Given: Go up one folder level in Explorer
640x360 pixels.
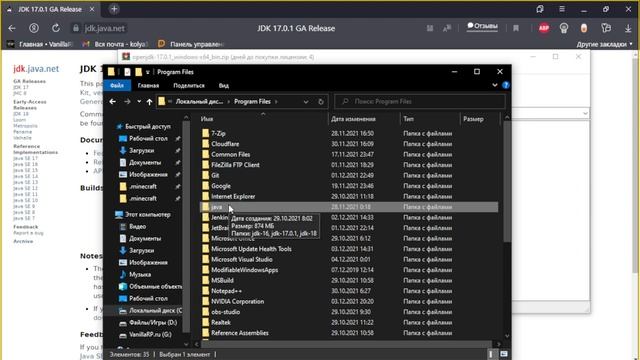Looking at the screenshot, I should (149, 102).
